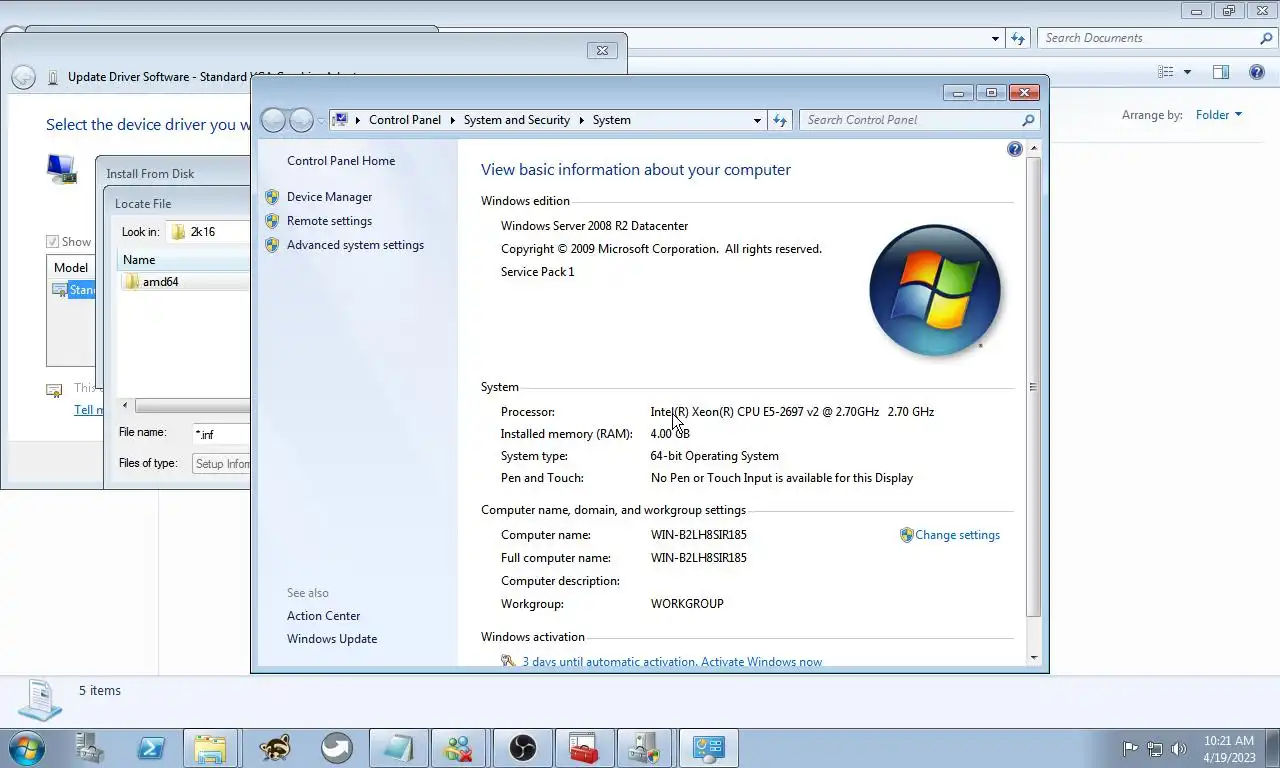Click System window scrollbar down arrow
1280x768 pixels.
point(1033,658)
